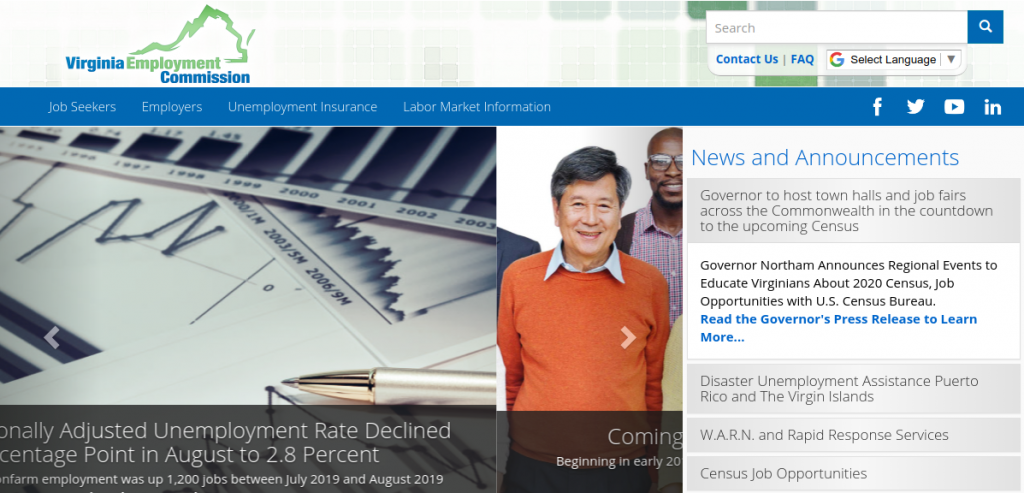This screenshot has height=493, width=1024.
Task: Open Labor Market Information menu
Action: pos(477,107)
